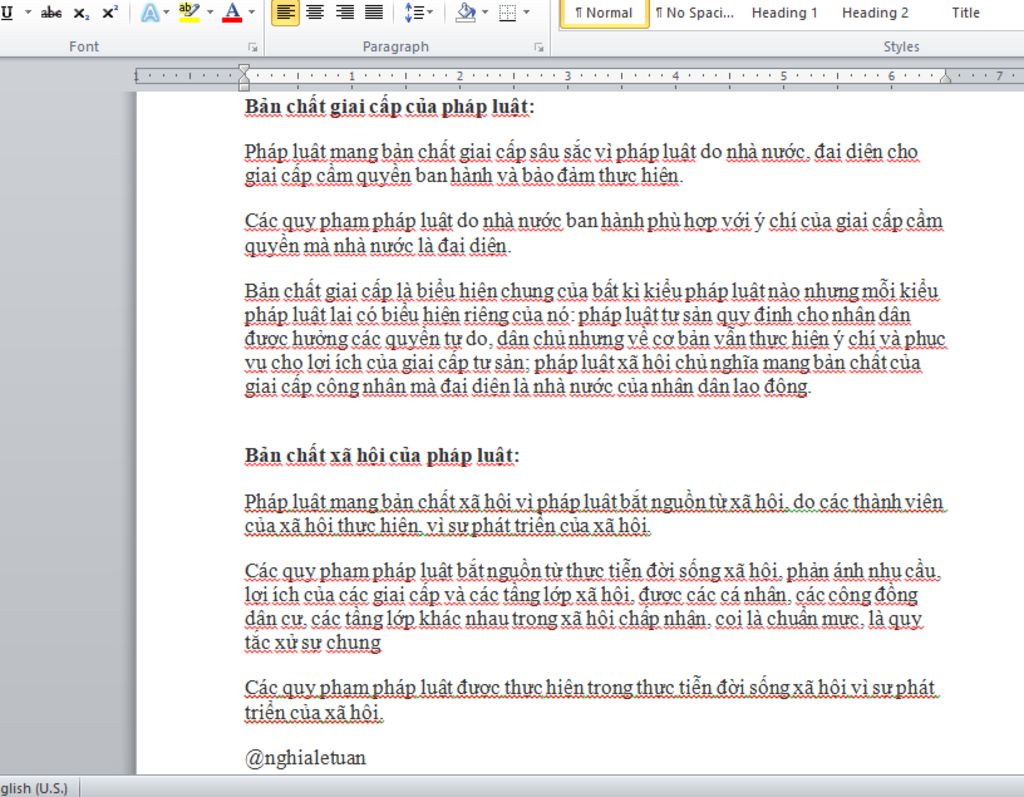Image resolution: width=1024 pixels, height=797 pixels.
Task: Apply the No Spacing style
Action: [x=694, y=13]
